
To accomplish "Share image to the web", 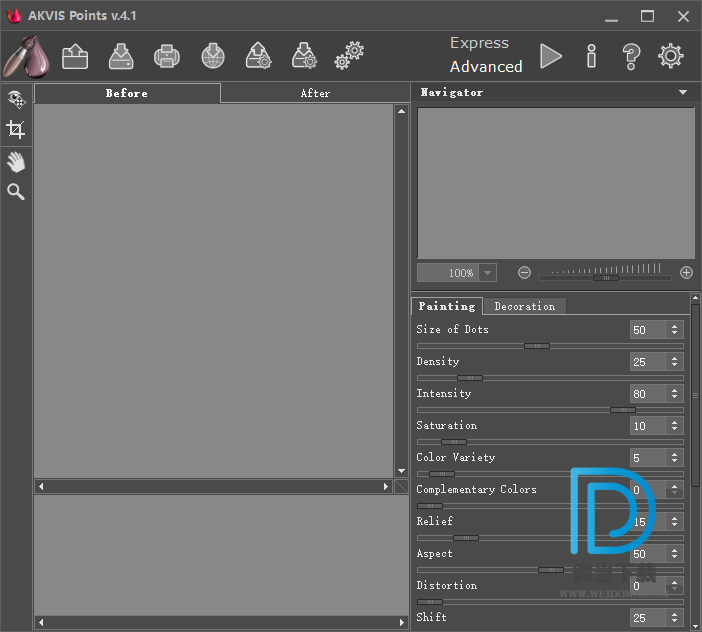I will pos(213,56).
